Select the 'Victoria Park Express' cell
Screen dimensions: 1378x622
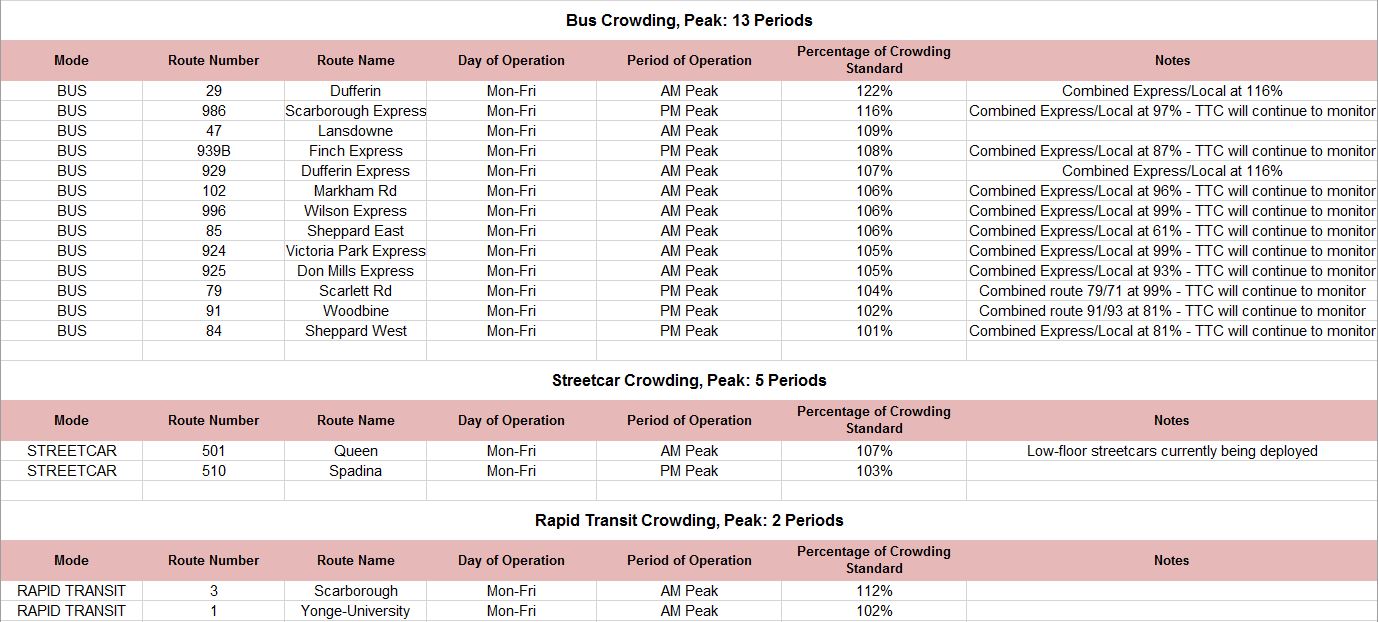coord(355,251)
